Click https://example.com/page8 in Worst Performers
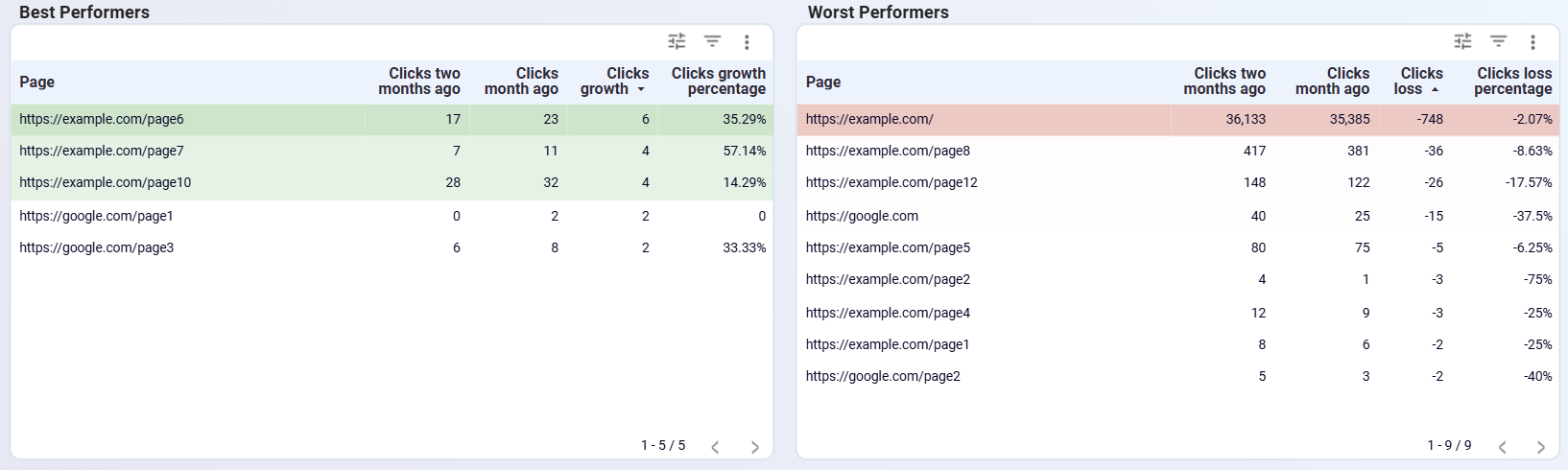 [x=888, y=152]
